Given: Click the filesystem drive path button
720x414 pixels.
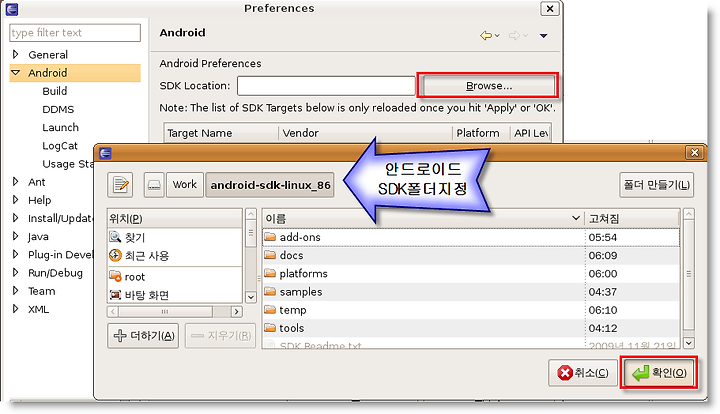Looking at the screenshot, I should click(154, 185).
